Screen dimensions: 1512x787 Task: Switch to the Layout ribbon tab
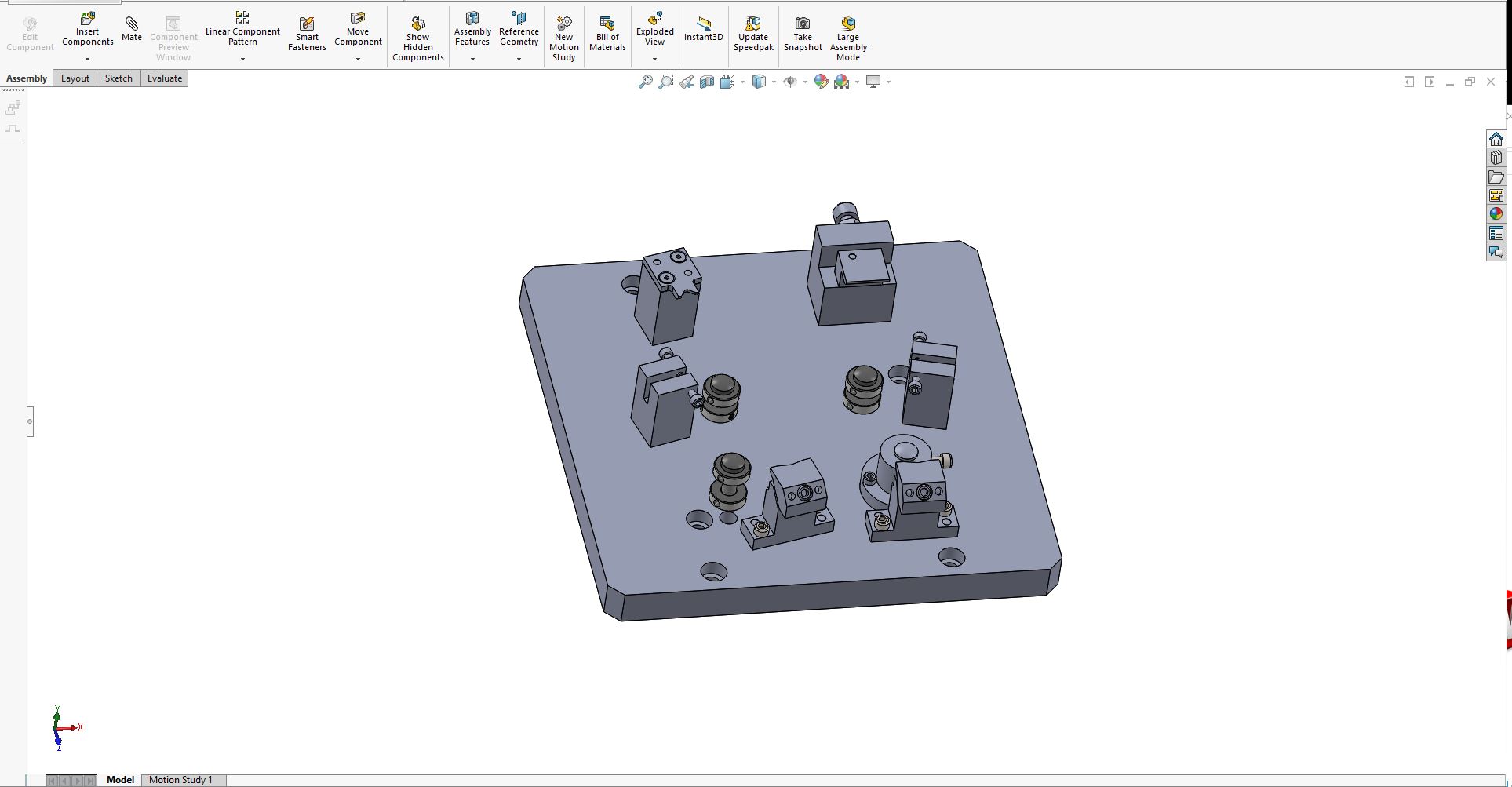(75, 78)
